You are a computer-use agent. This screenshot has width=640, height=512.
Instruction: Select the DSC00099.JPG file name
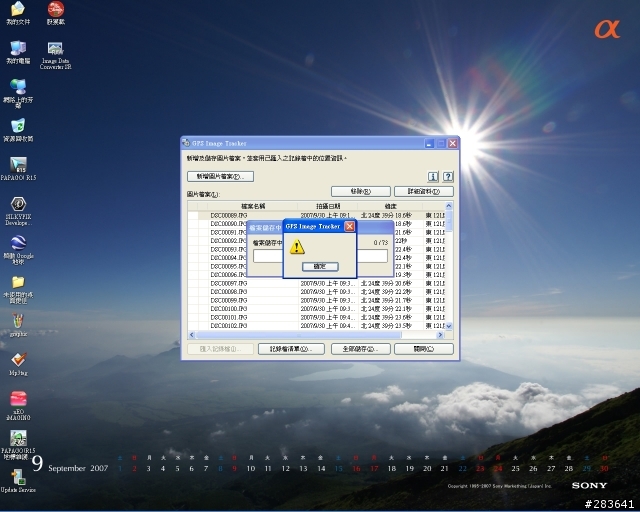click(229, 300)
